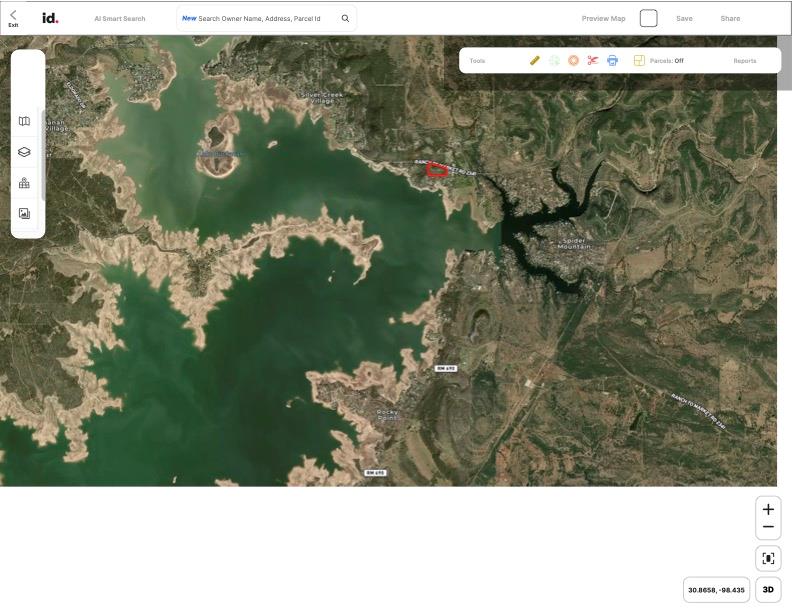Click the Ranch to Market Rd 2341 label at lower right

point(699,411)
